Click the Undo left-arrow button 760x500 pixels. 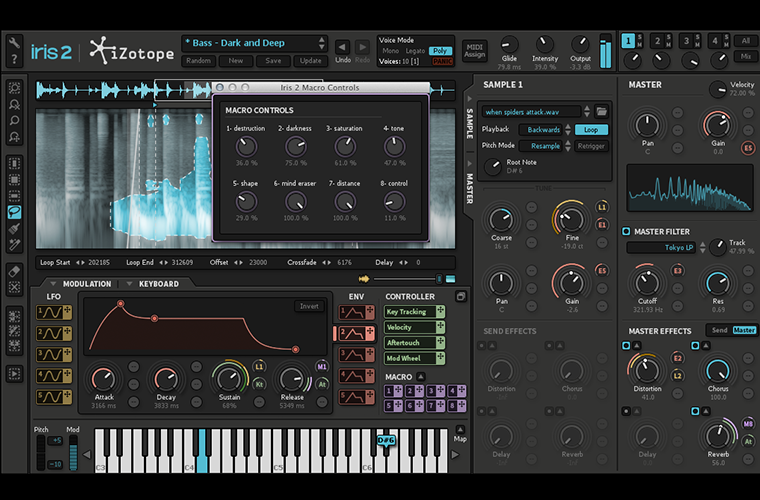click(x=343, y=47)
